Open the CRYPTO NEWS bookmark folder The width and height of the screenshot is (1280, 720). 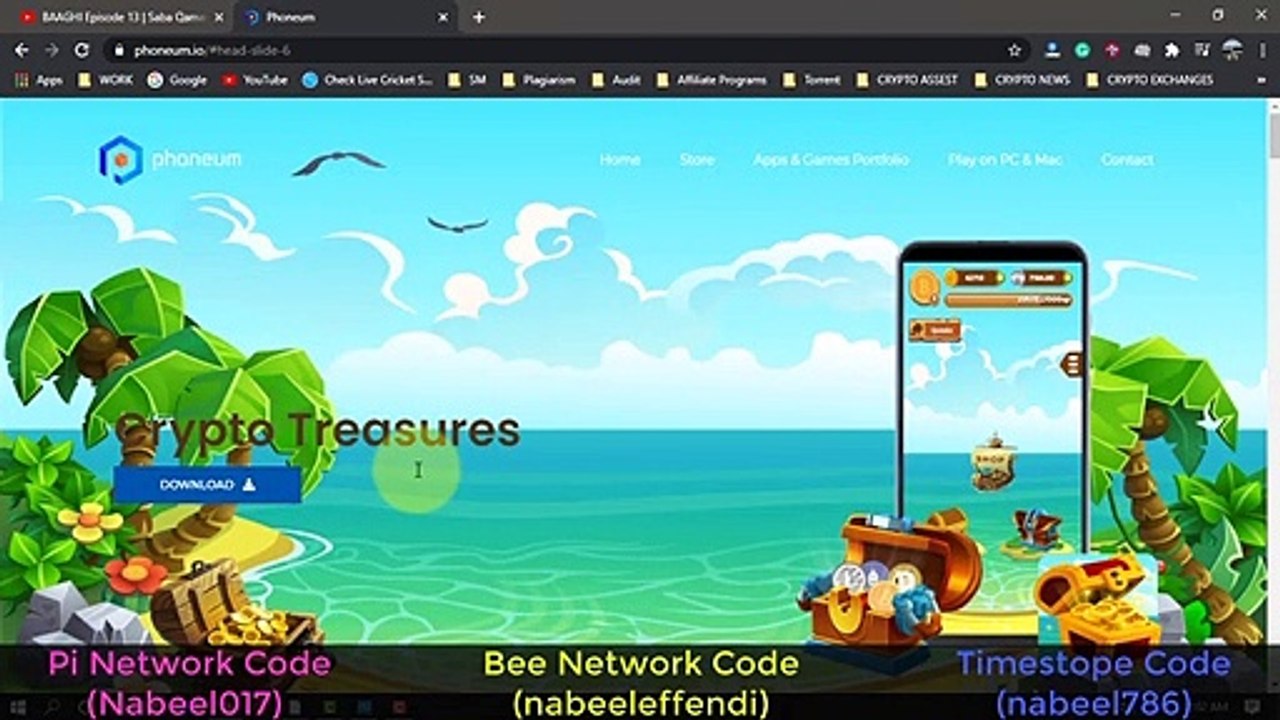click(1022, 80)
